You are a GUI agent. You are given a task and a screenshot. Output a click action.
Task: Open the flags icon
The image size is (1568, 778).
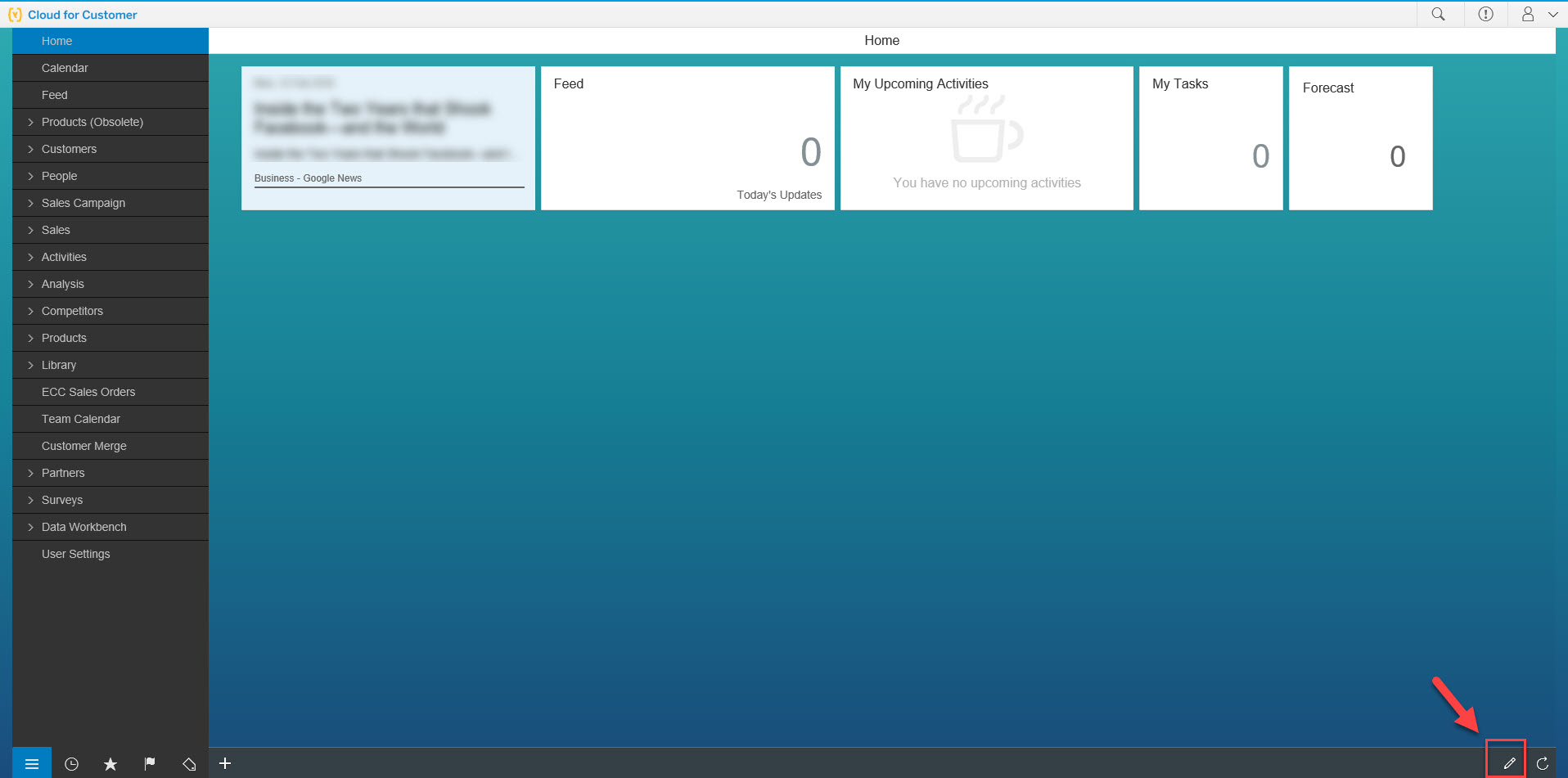point(150,763)
